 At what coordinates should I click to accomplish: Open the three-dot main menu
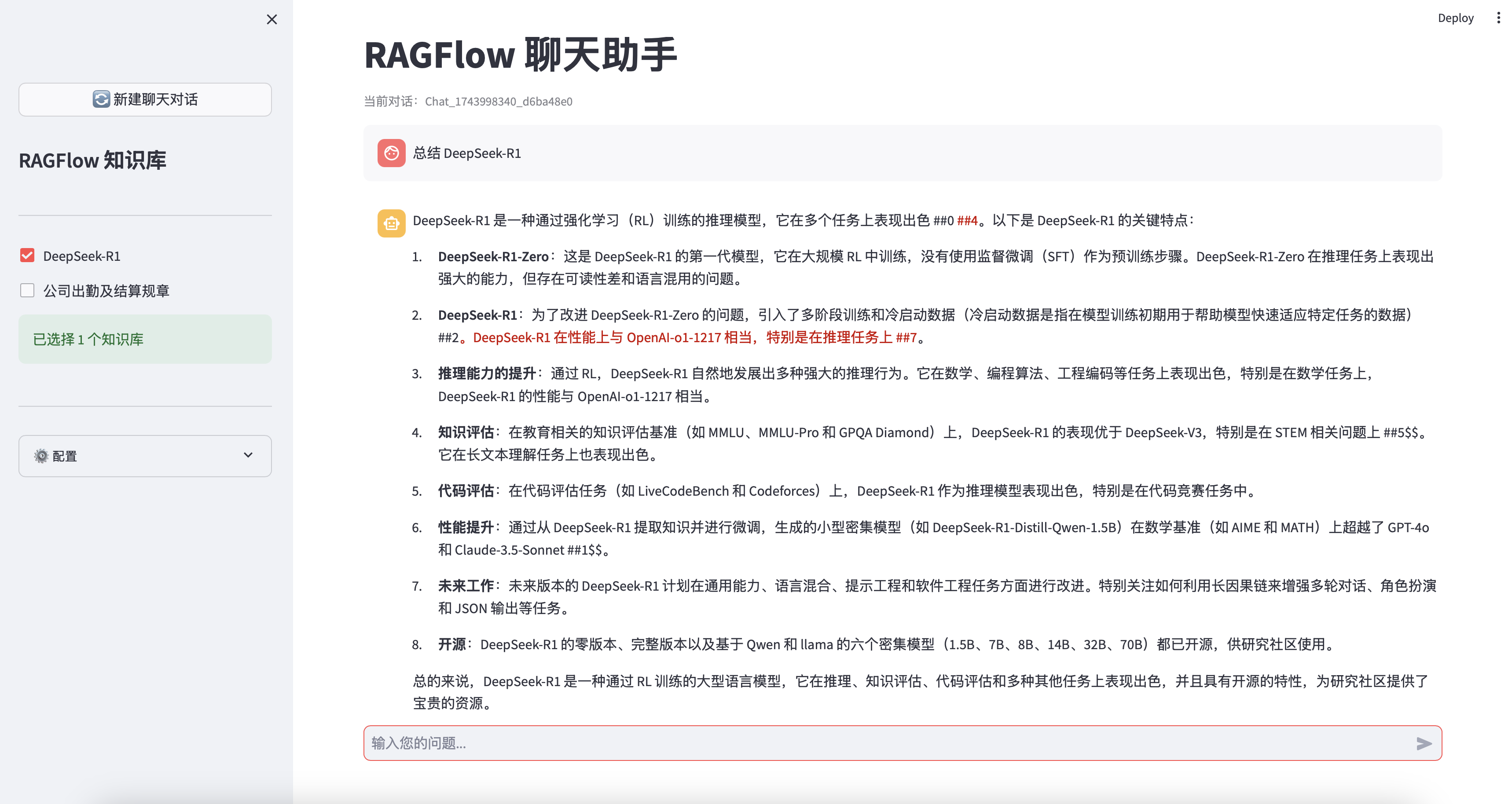coord(1498,18)
